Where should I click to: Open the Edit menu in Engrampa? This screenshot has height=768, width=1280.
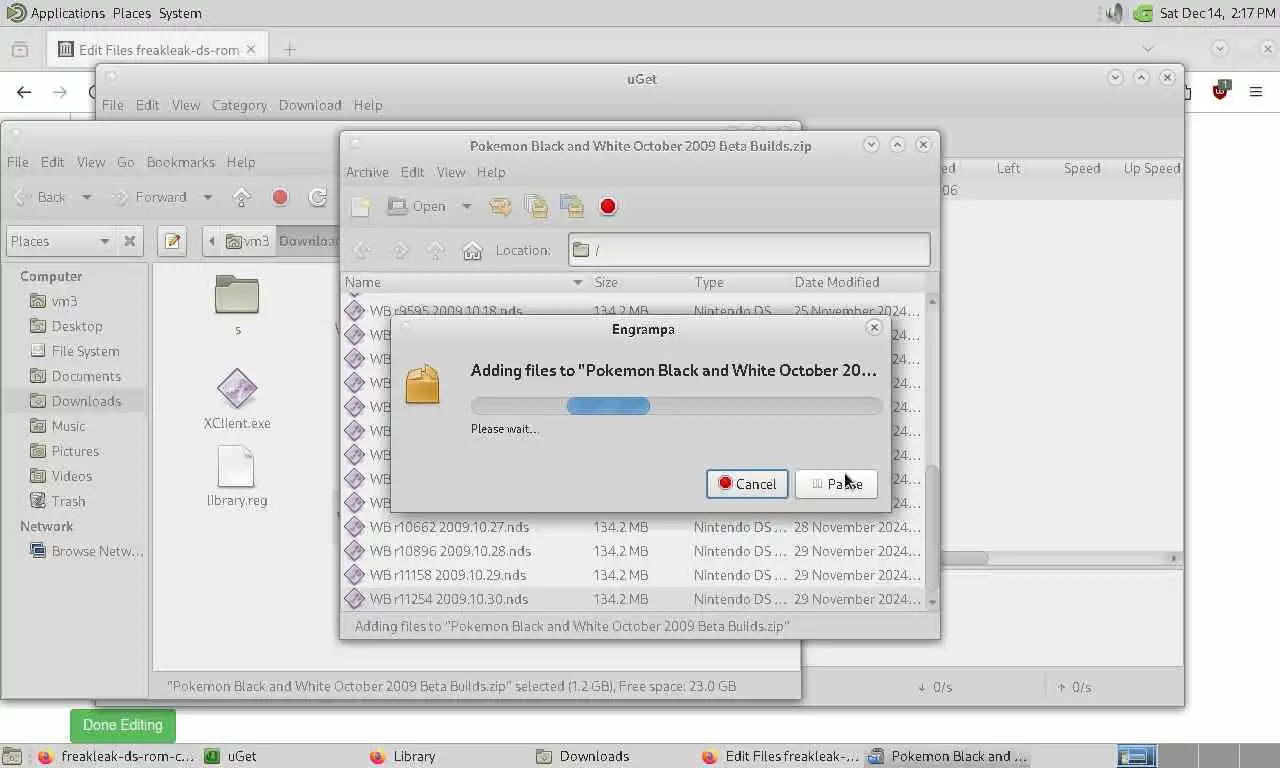[412, 172]
